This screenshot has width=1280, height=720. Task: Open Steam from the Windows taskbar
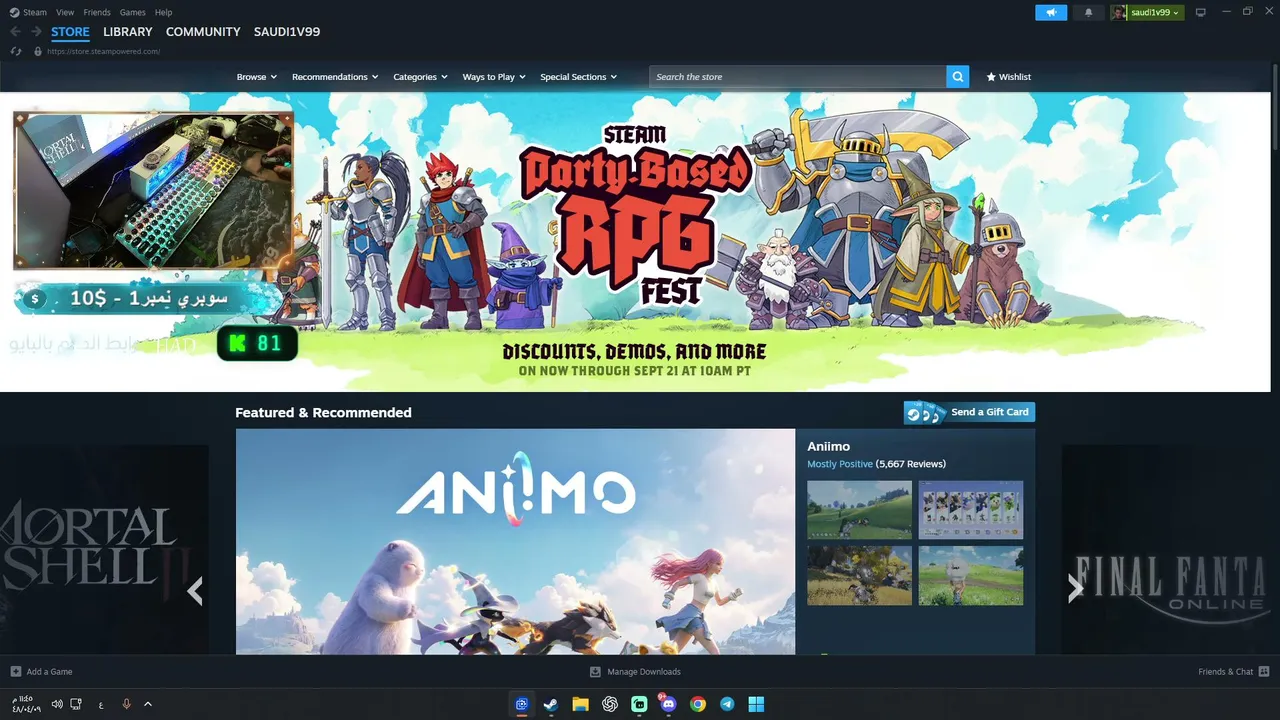pos(550,704)
